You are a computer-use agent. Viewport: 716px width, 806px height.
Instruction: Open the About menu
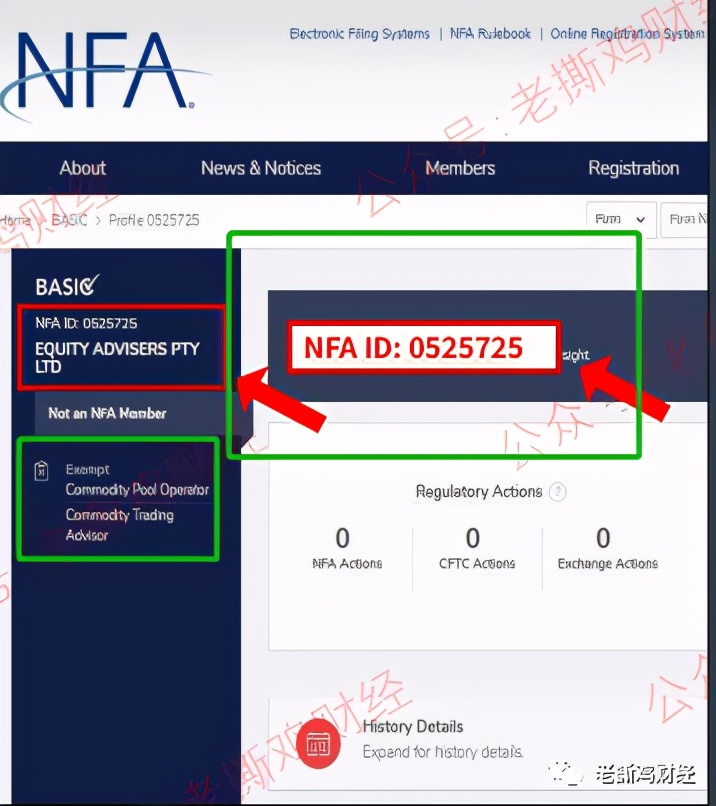(82, 168)
